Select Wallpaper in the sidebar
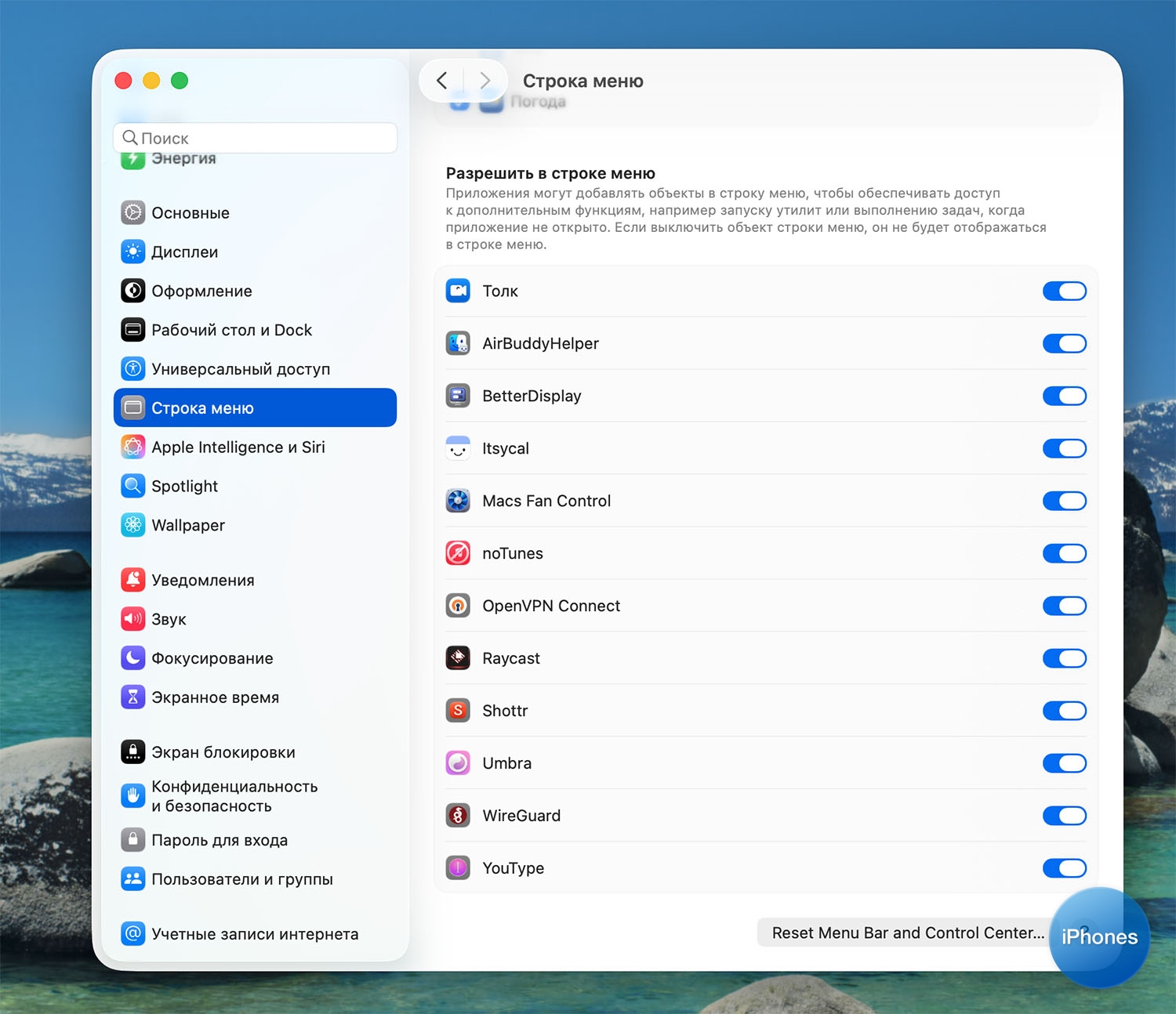The image size is (1176, 1014). [x=187, y=525]
